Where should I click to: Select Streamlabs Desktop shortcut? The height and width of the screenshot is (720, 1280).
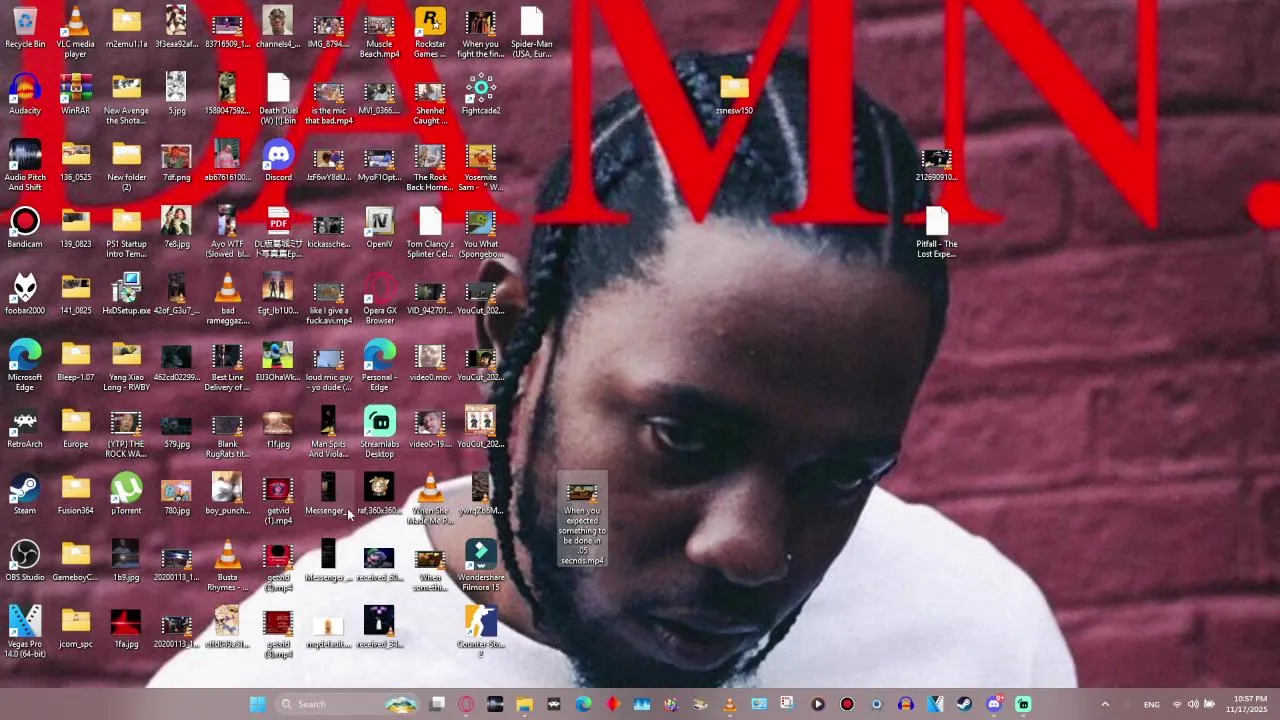click(x=379, y=432)
